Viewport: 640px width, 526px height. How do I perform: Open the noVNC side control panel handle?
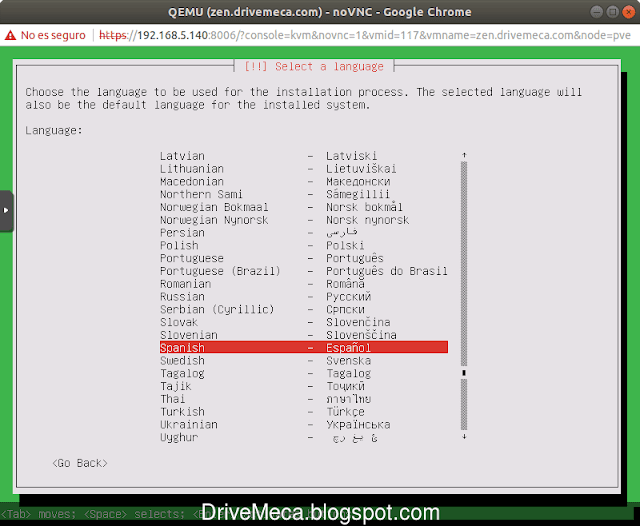7,211
